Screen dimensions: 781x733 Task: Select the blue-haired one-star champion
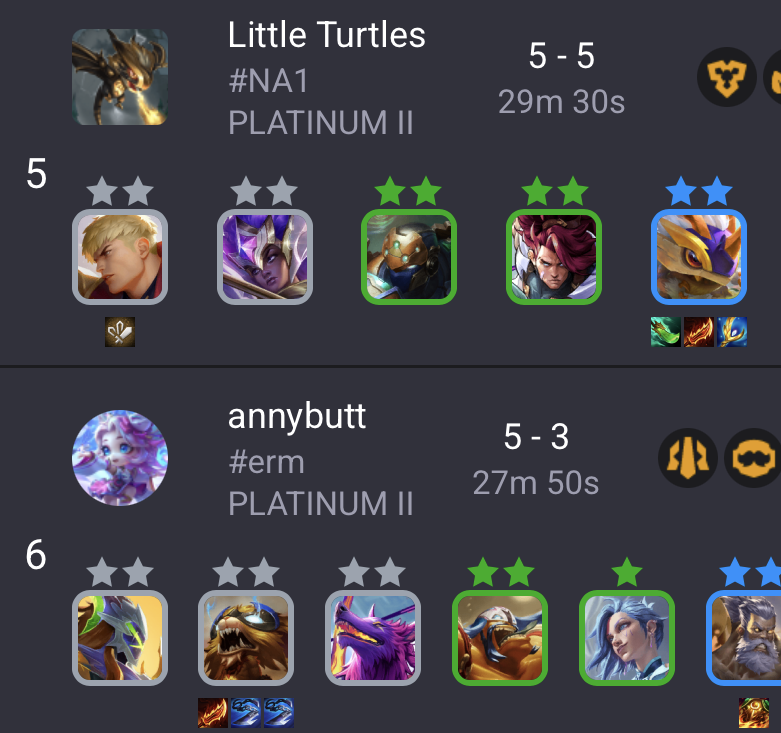point(627,638)
